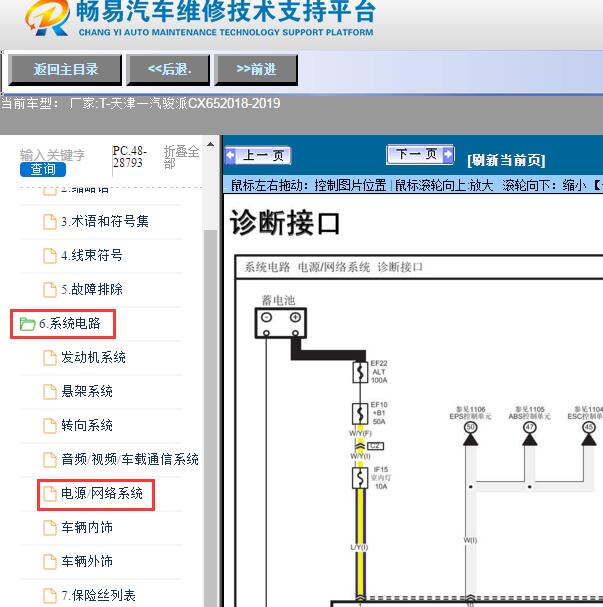Image resolution: width=603 pixels, height=607 pixels.
Task: Click the tree panel scroll-up arrow
Action: tap(210, 144)
